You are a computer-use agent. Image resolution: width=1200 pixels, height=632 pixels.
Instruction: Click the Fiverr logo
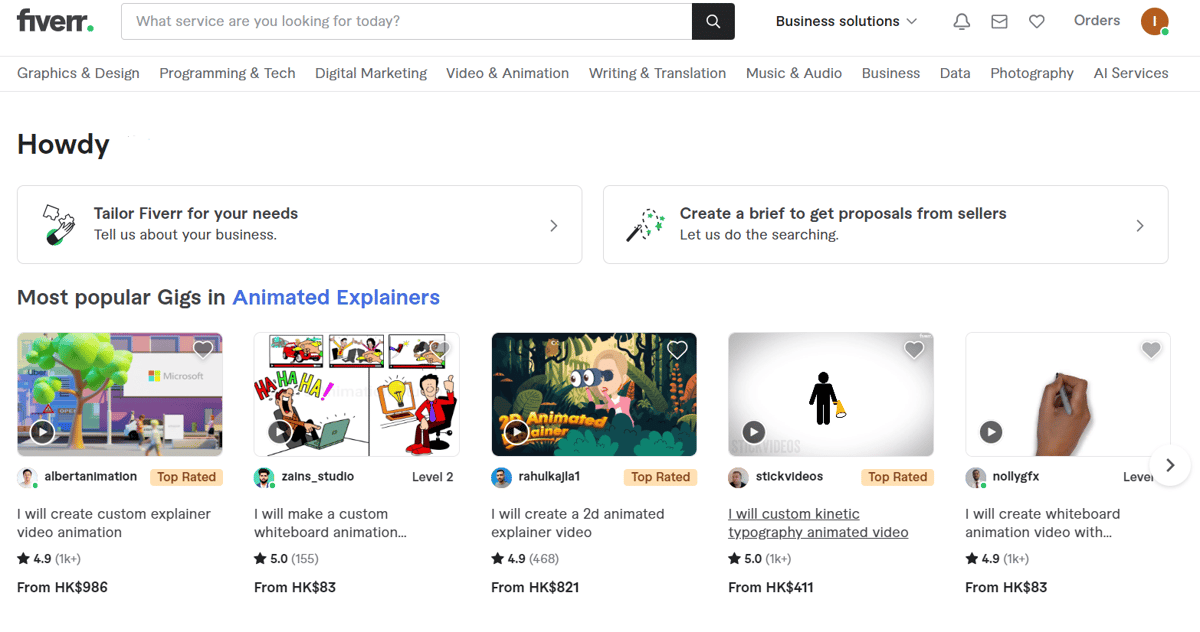click(55, 21)
